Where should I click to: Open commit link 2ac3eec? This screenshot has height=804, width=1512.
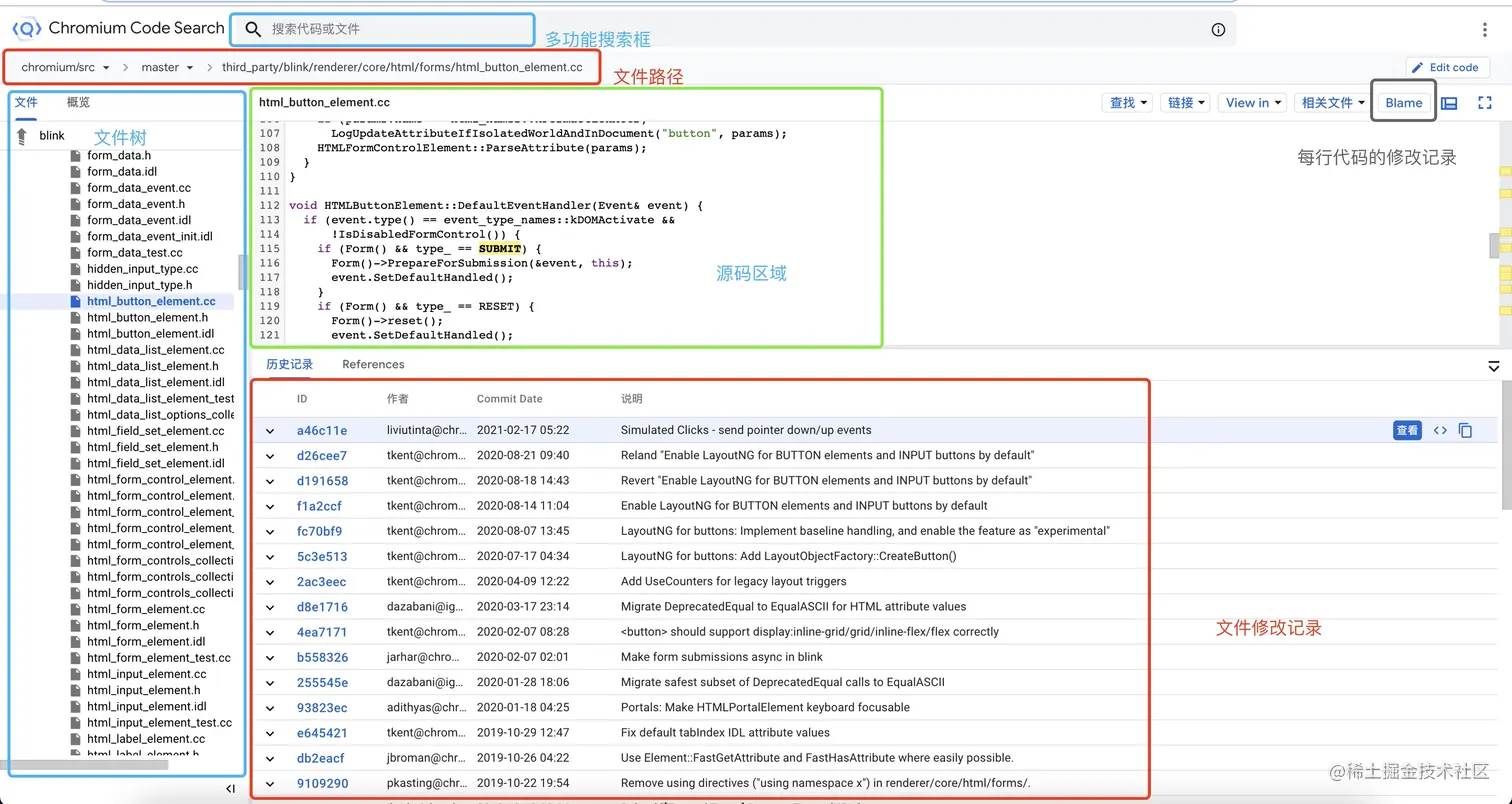tap(322, 582)
